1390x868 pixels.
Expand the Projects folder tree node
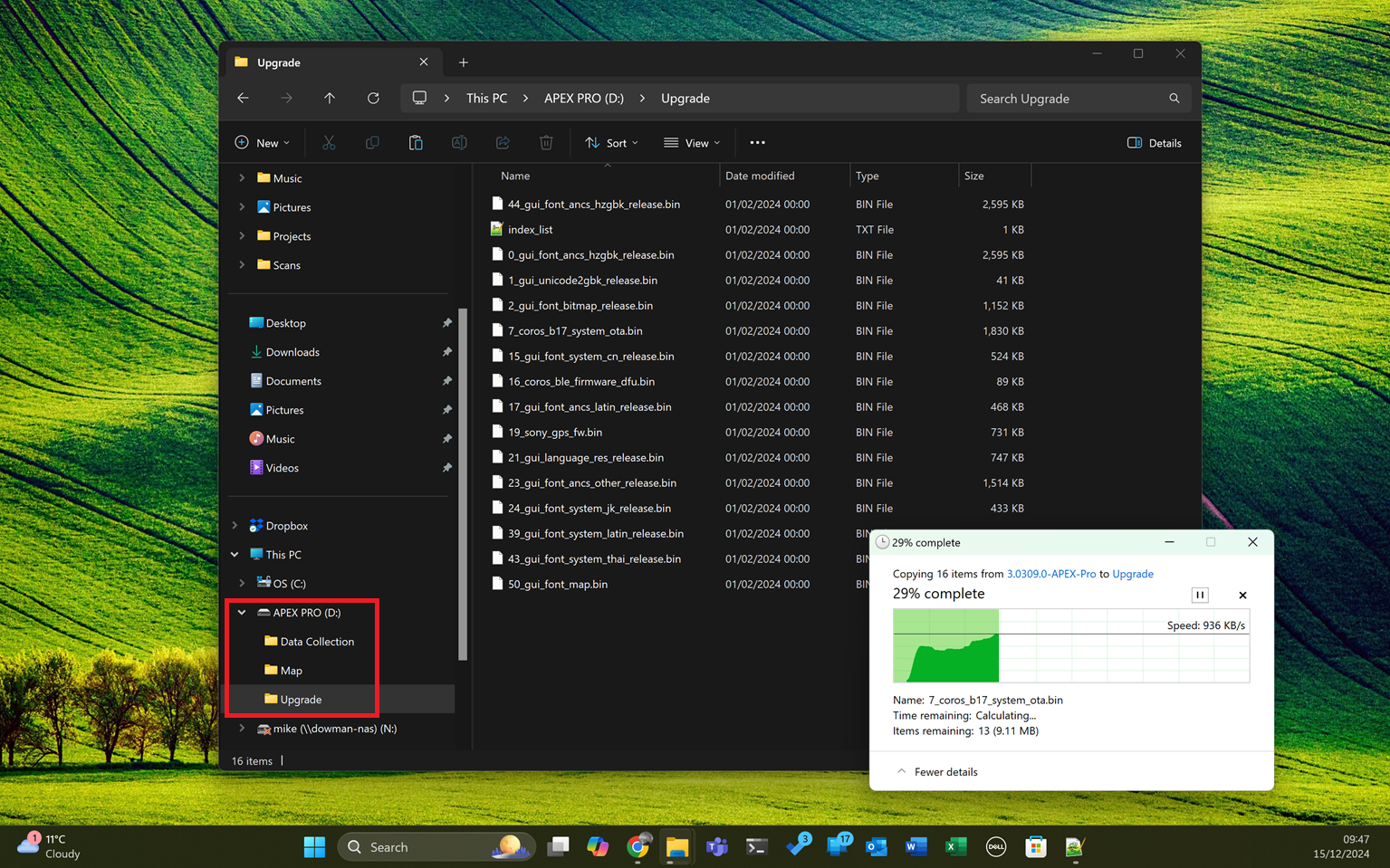[242, 236]
